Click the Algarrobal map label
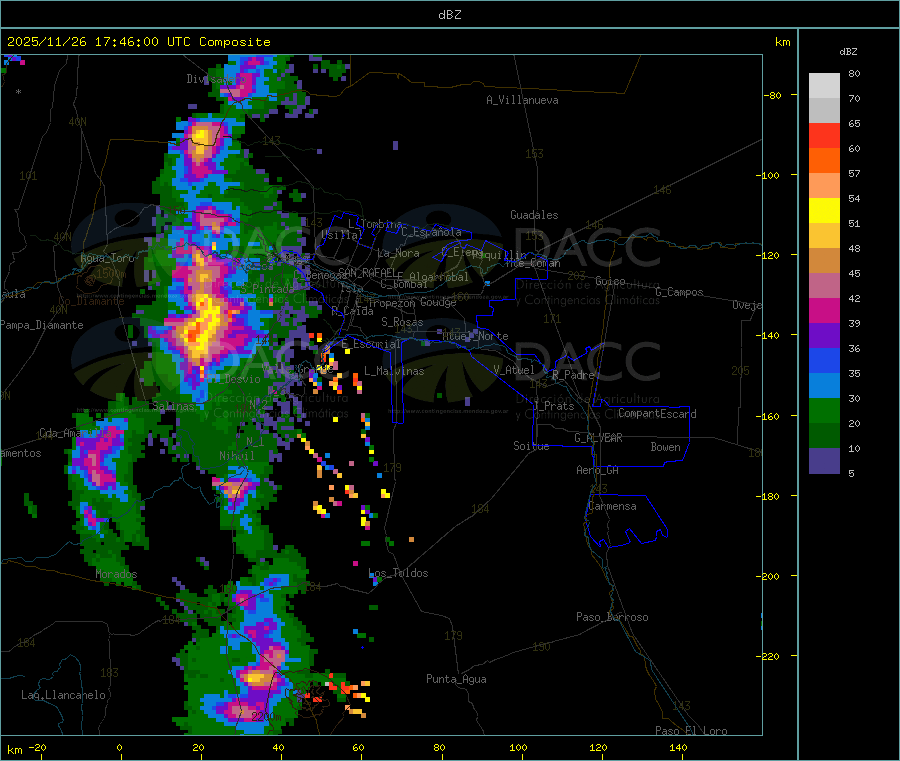The image size is (900, 761). click(439, 277)
